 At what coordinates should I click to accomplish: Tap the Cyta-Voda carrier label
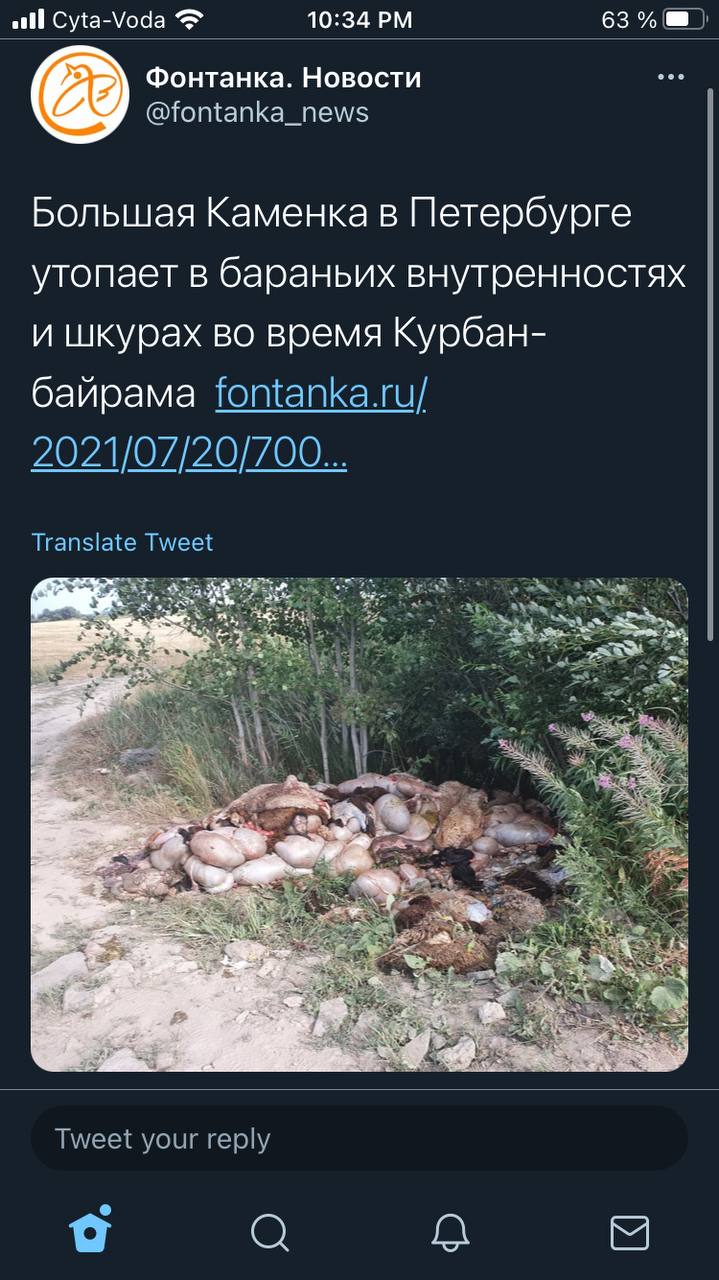(109, 19)
